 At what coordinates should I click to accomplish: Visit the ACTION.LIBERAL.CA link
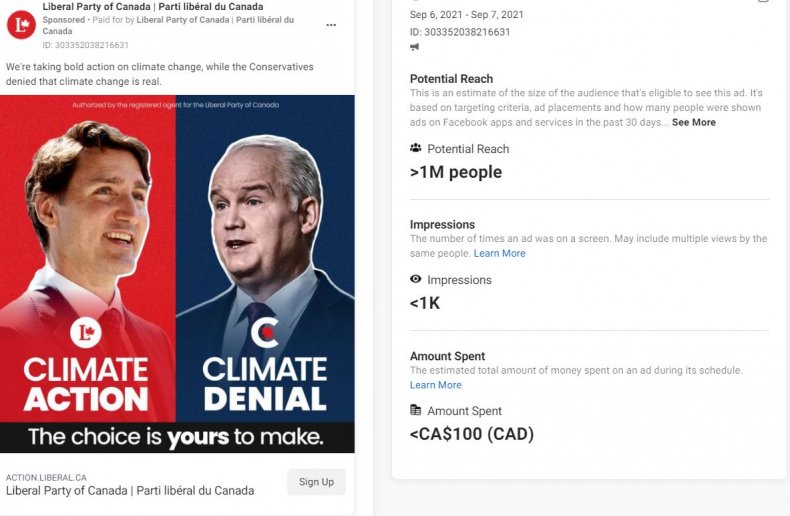[46, 477]
